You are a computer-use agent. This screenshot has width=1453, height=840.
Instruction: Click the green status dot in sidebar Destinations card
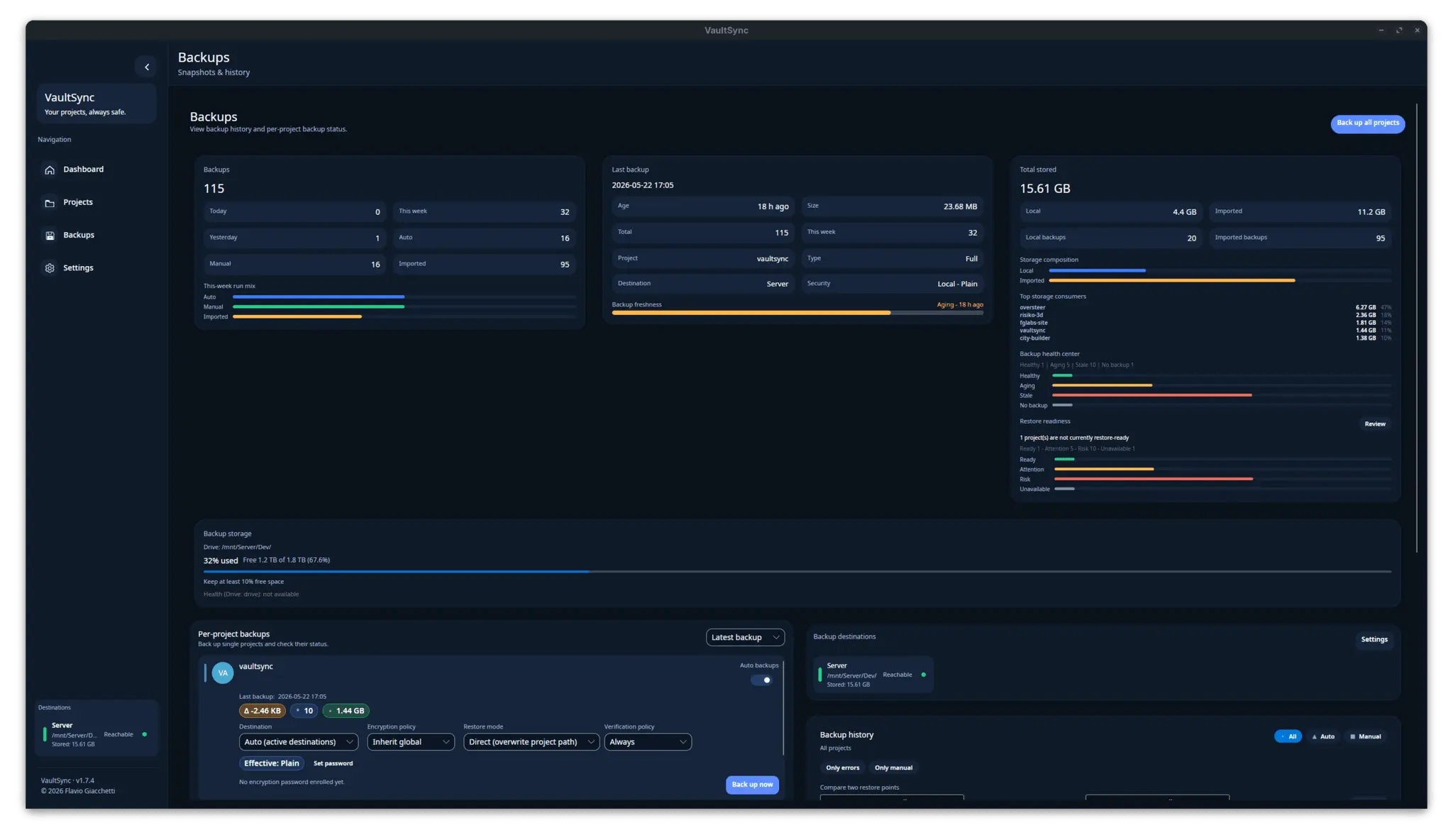click(145, 734)
